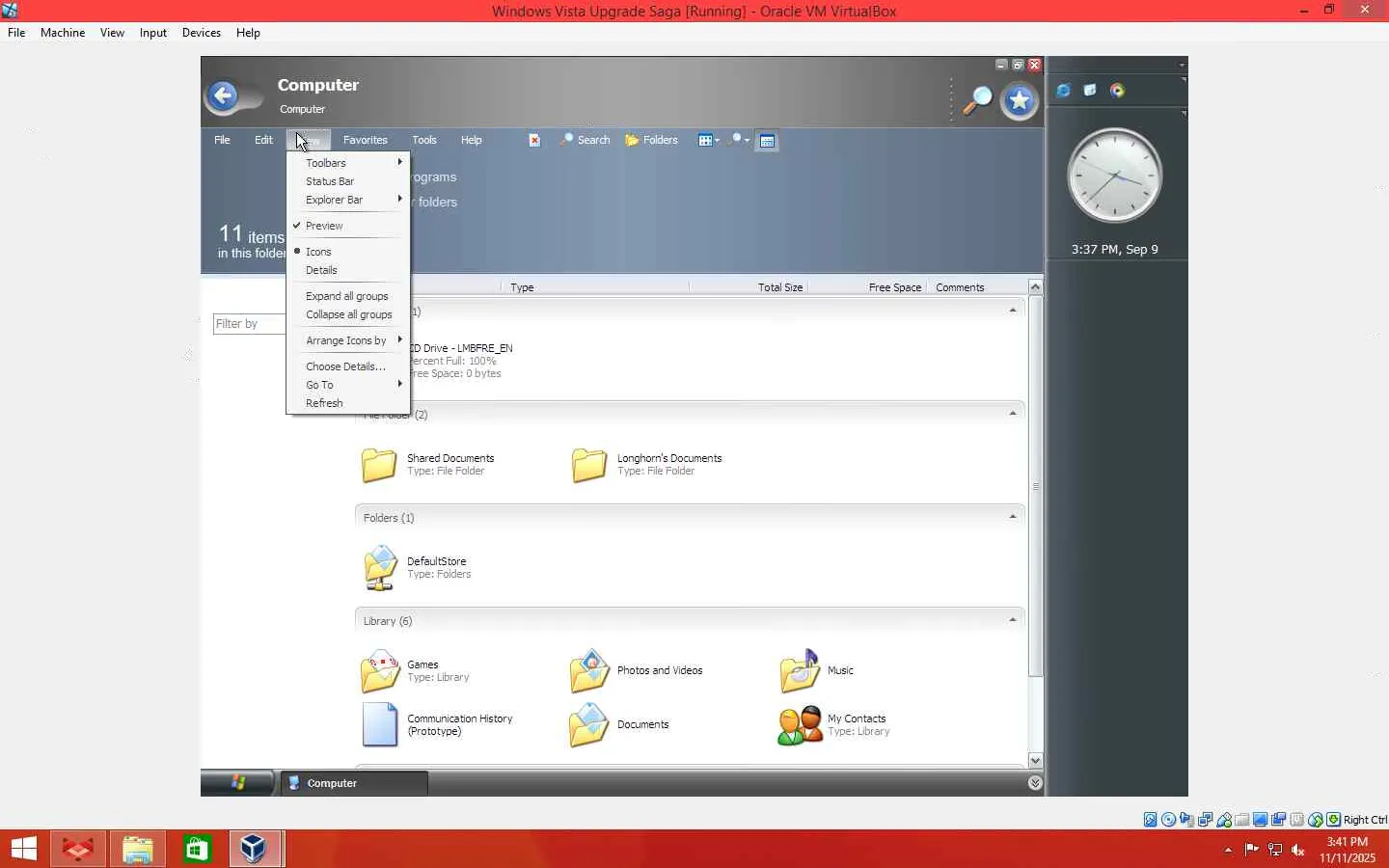Click the preview pane toolbar icon
The height and width of the screenshot is (868, 1389).
pyautogui.click(x=767, y=141)
